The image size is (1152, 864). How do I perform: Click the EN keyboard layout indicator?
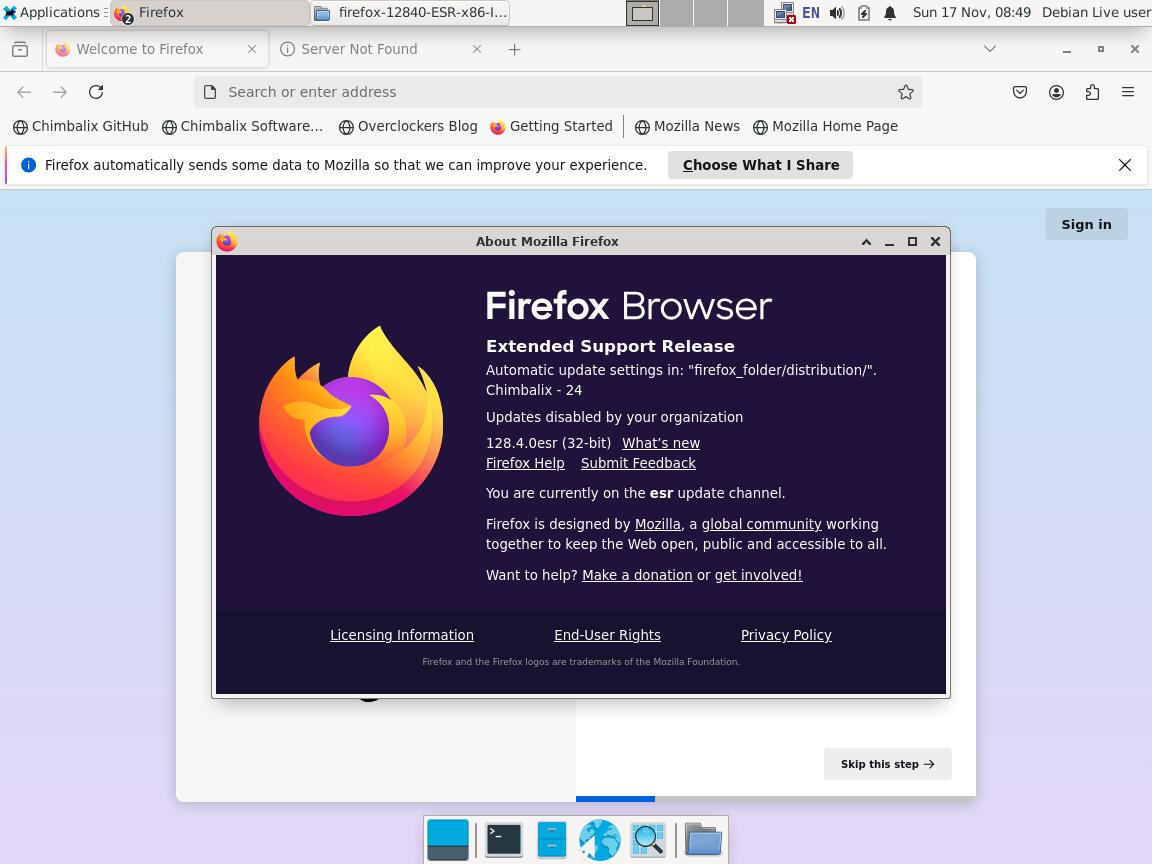click(810, 12)
